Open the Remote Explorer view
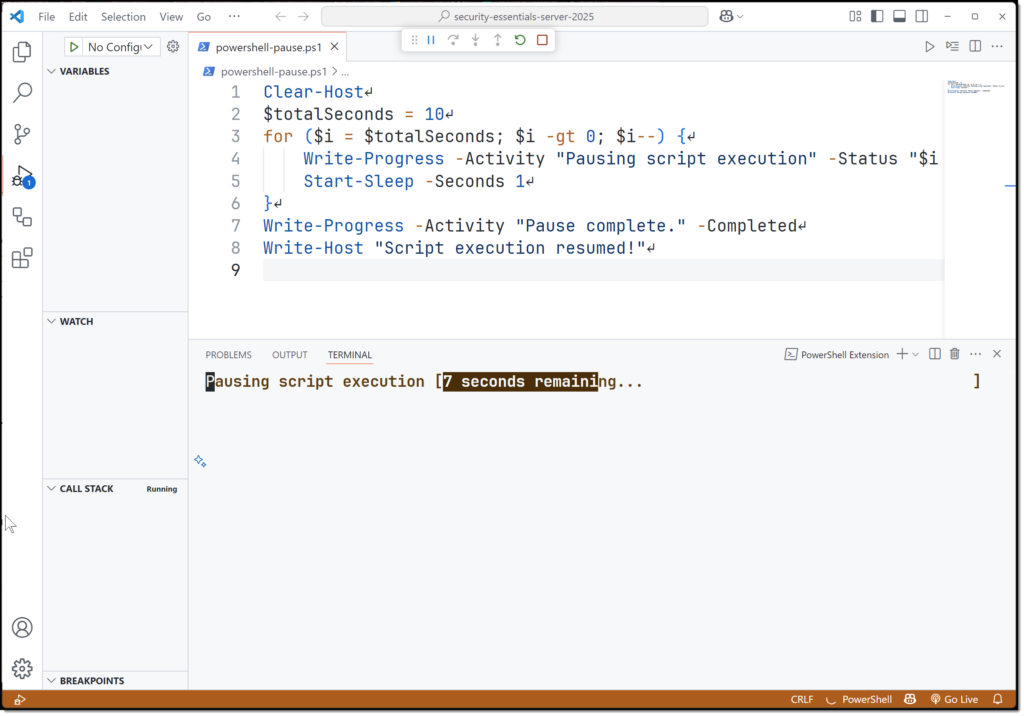Screen dimensions: 1024x716 22,217
